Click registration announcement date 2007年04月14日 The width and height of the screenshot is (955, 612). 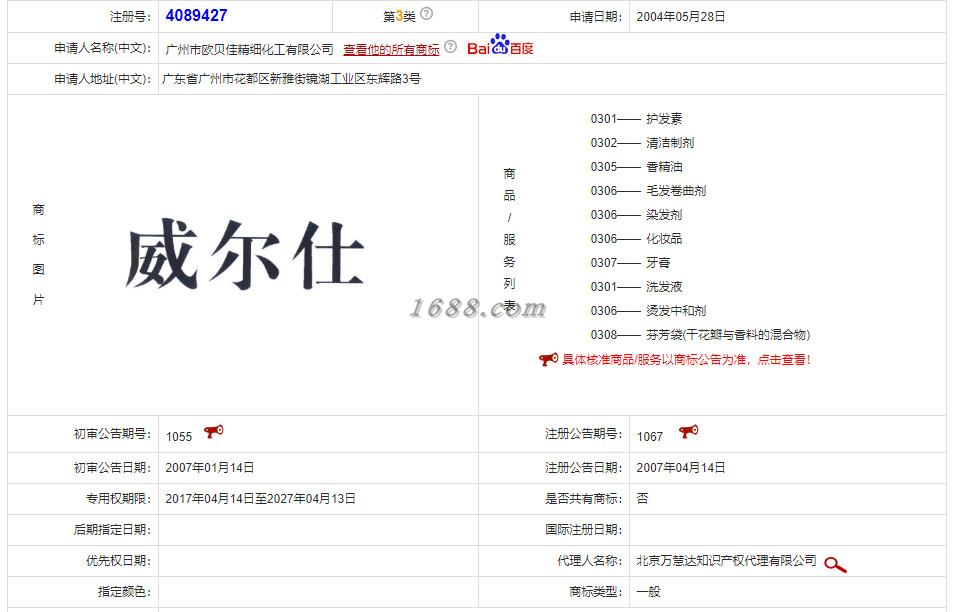[680, 468]
